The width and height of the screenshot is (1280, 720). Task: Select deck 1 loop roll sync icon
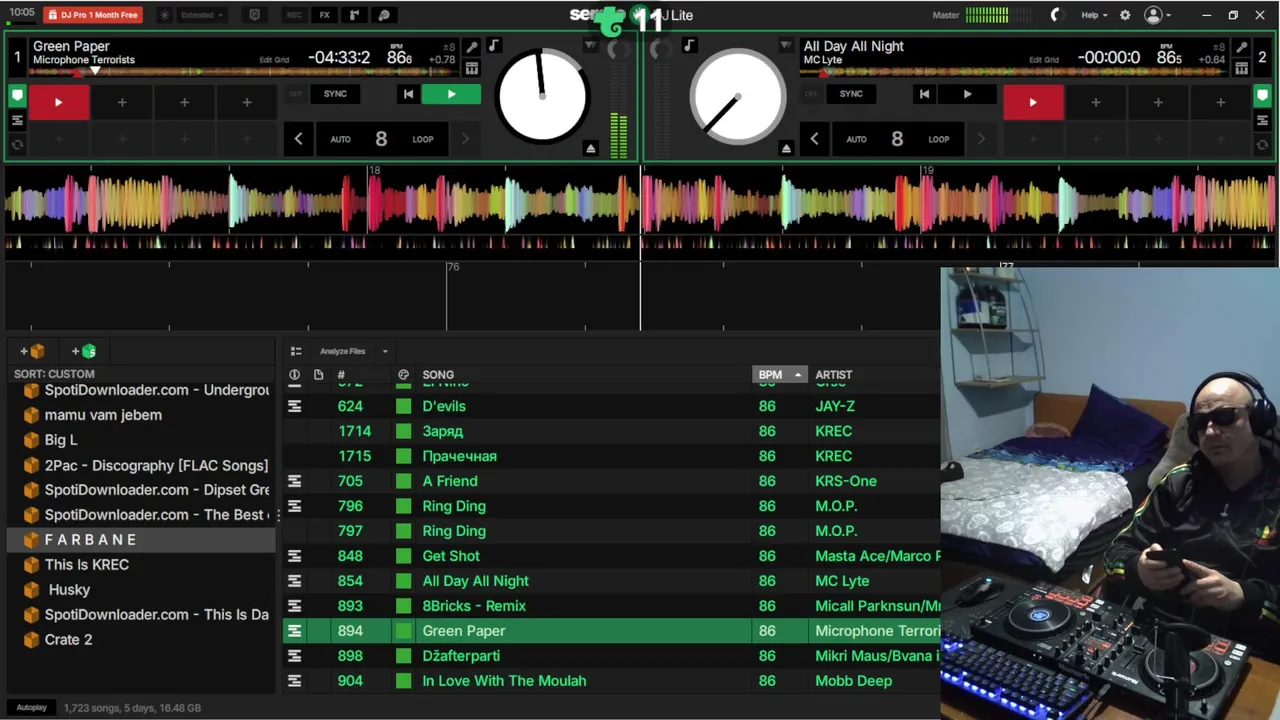[17, 145]
